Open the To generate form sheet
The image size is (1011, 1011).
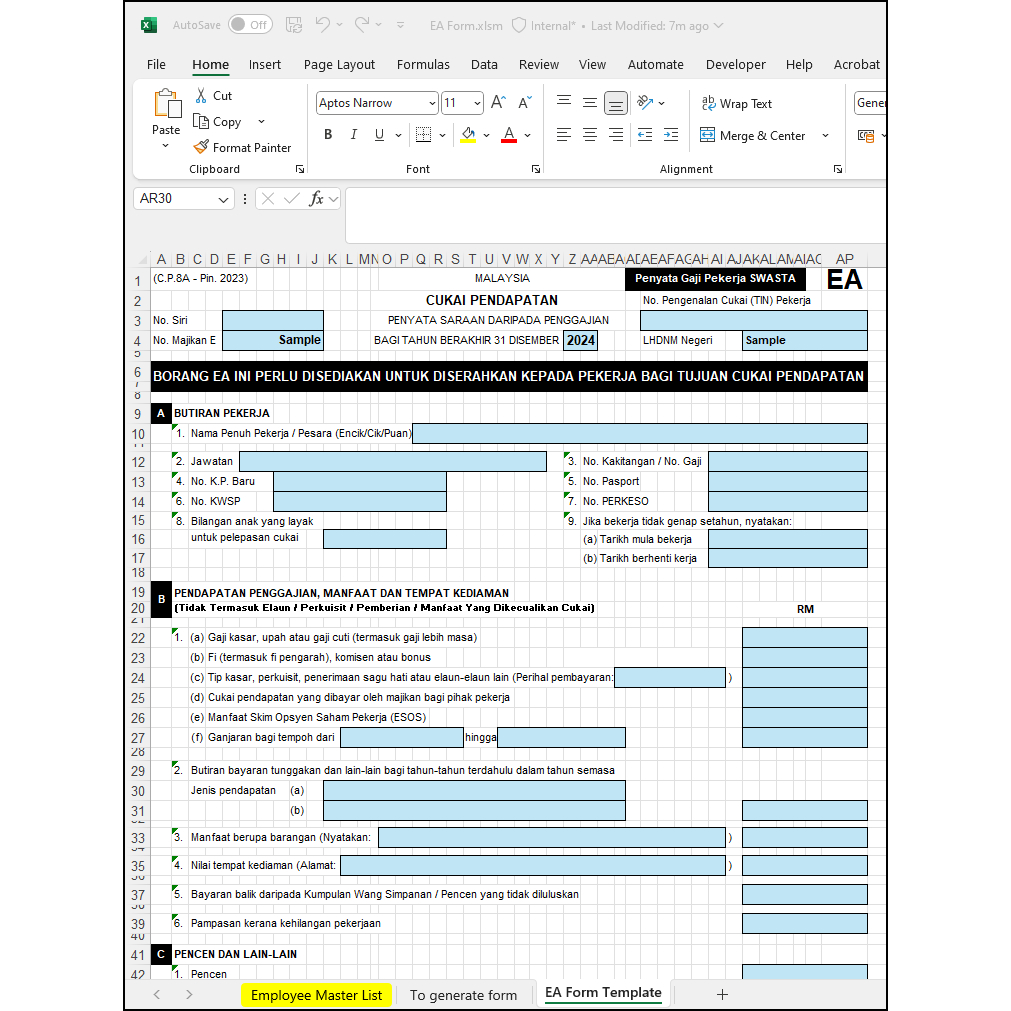pos(464,995)
